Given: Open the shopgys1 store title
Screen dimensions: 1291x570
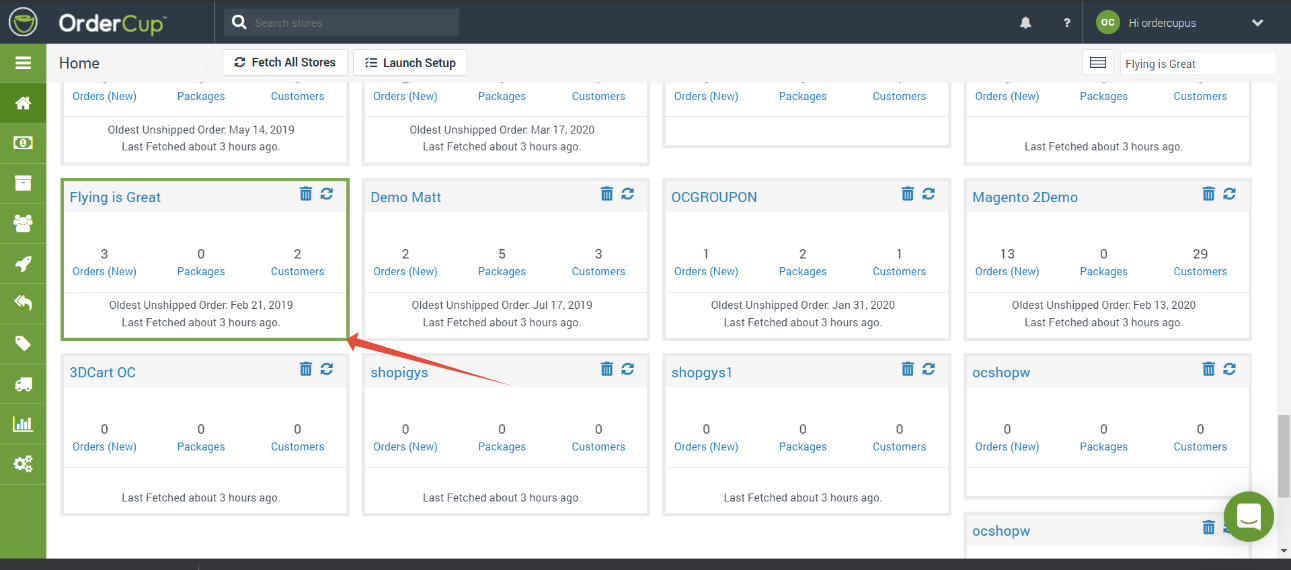Looking at the screenshot, I should click(x=702, y=372).
